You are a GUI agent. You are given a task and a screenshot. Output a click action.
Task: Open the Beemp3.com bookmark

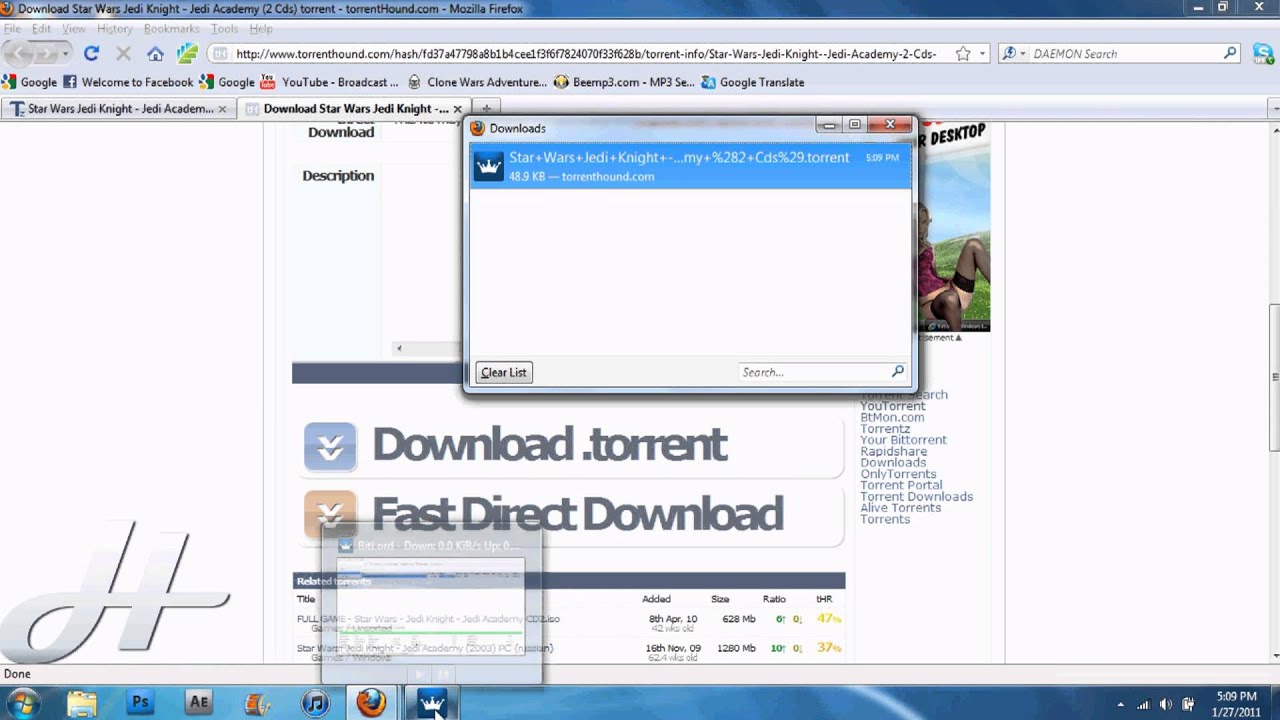coord(624,82)
